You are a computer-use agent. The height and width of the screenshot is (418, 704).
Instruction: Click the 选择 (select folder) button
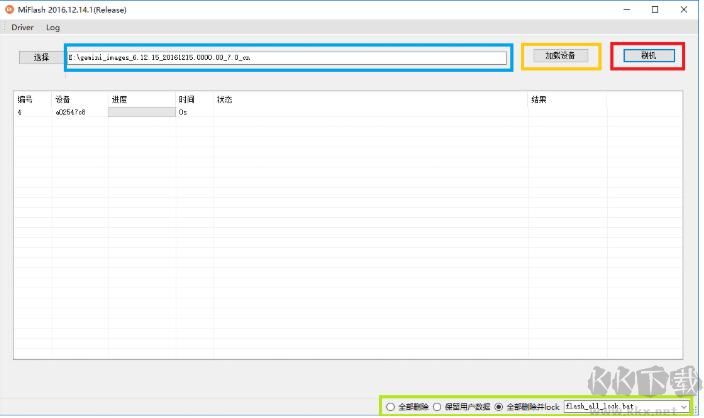click(x=41, y=57)
